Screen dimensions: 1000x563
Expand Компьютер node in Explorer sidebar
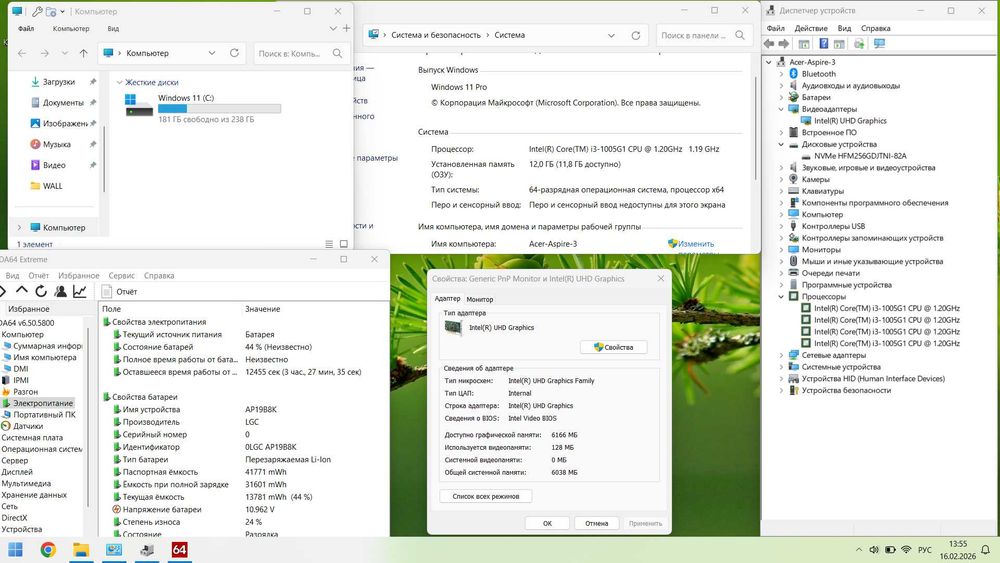coord(18,227)
